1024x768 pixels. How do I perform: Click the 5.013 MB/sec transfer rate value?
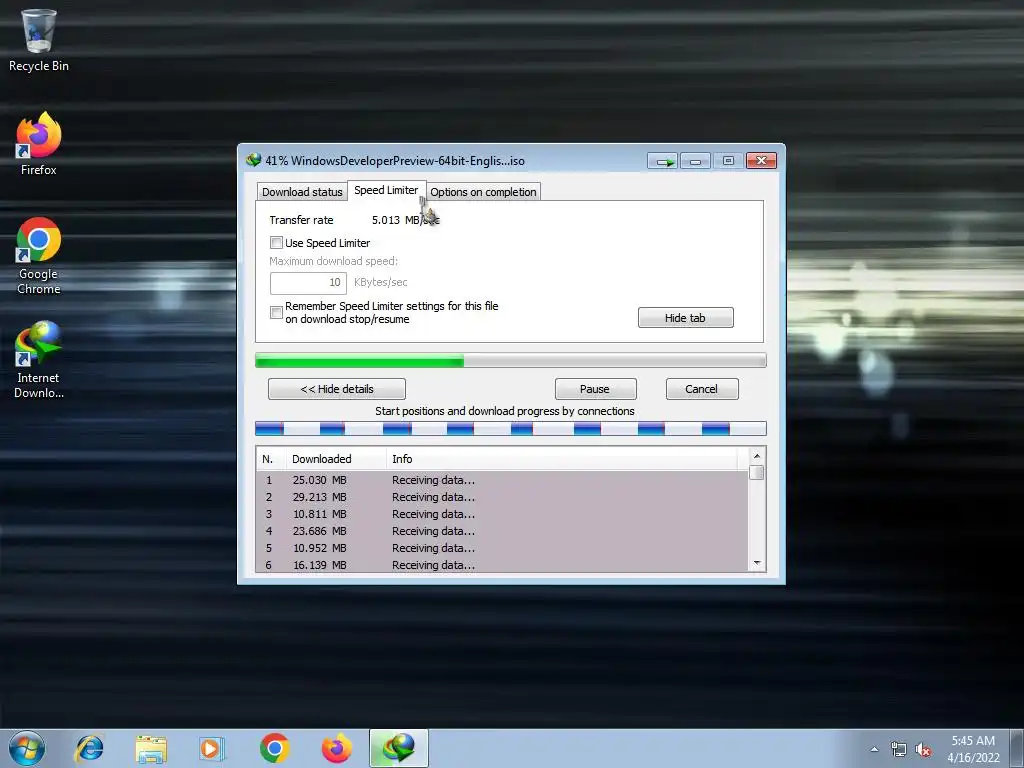pos(406,220)
